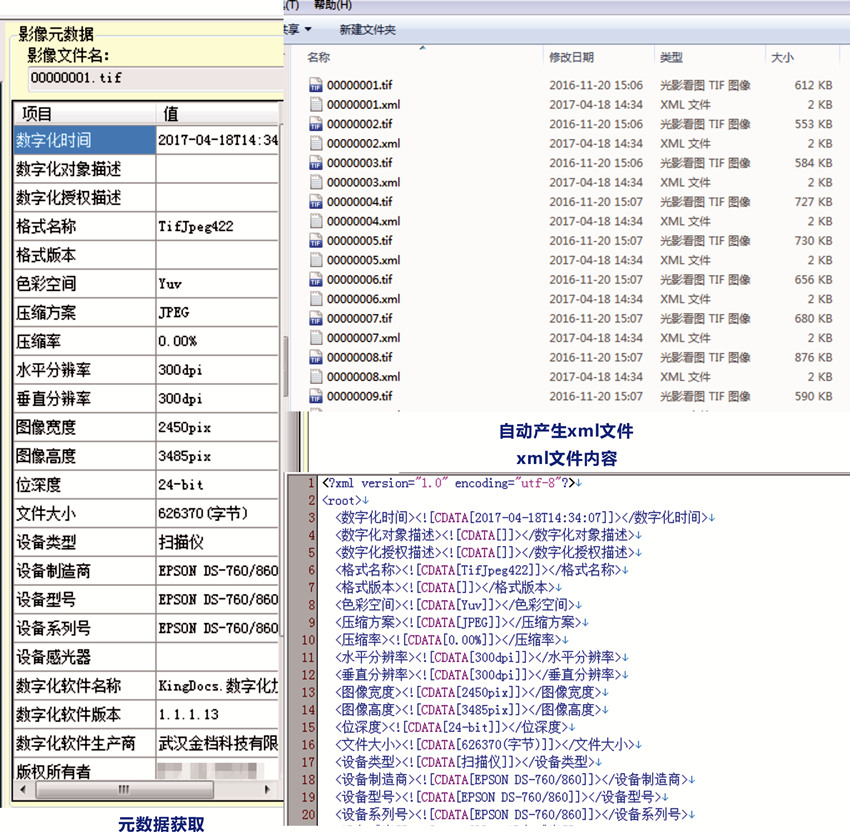Click the 影像文件名 input field
This screenshot has width=850, height=832.
coord(150,77)
